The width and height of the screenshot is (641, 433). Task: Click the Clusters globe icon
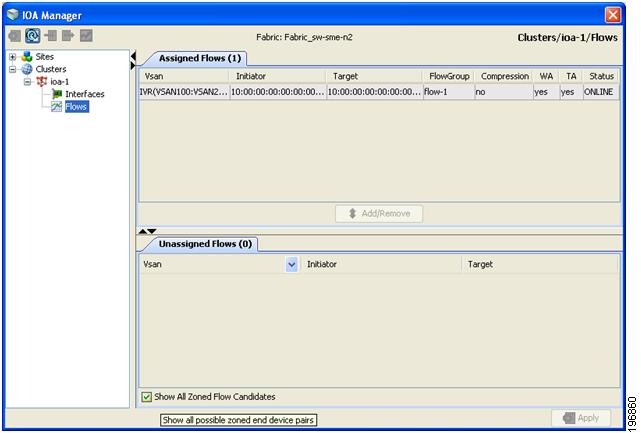click(27, 69)
